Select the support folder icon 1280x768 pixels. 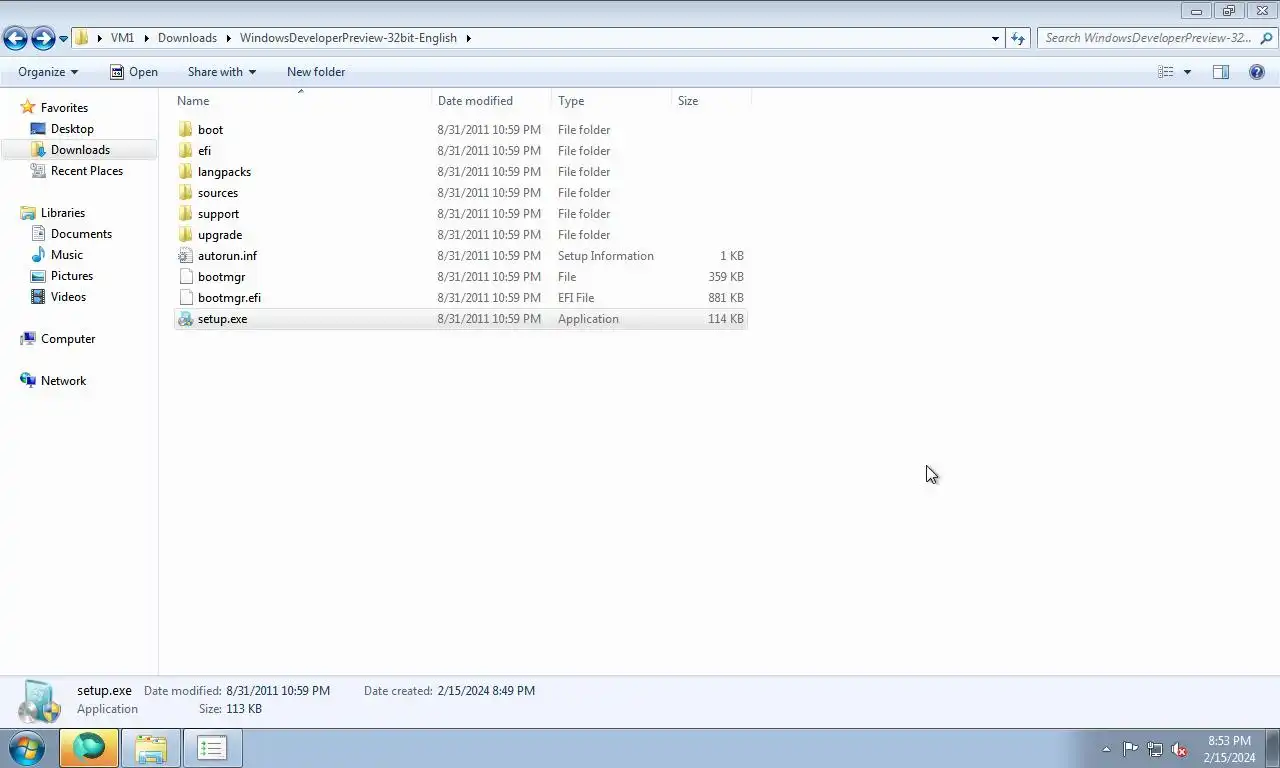point(185,214)
